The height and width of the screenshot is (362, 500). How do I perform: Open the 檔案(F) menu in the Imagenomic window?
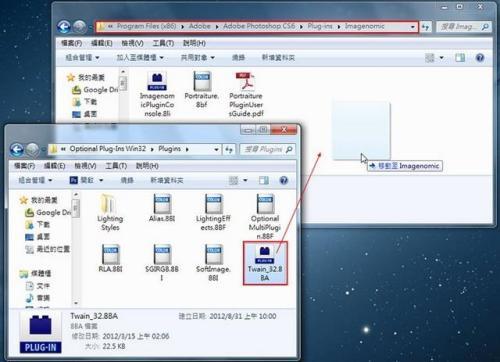pos(72,43)
